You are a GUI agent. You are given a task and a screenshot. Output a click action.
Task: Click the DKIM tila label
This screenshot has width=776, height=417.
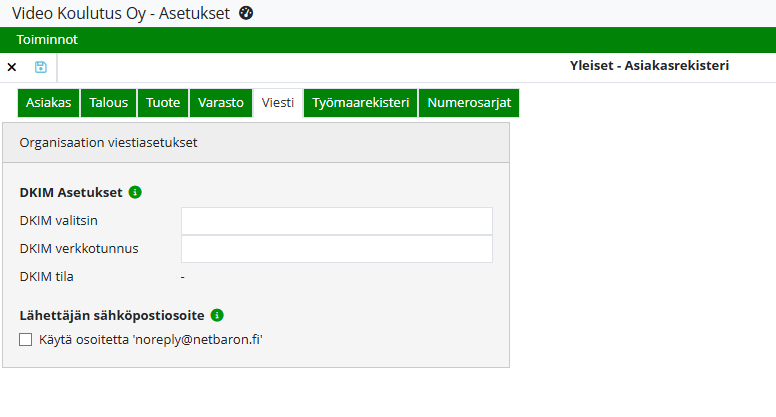point(46,277)
